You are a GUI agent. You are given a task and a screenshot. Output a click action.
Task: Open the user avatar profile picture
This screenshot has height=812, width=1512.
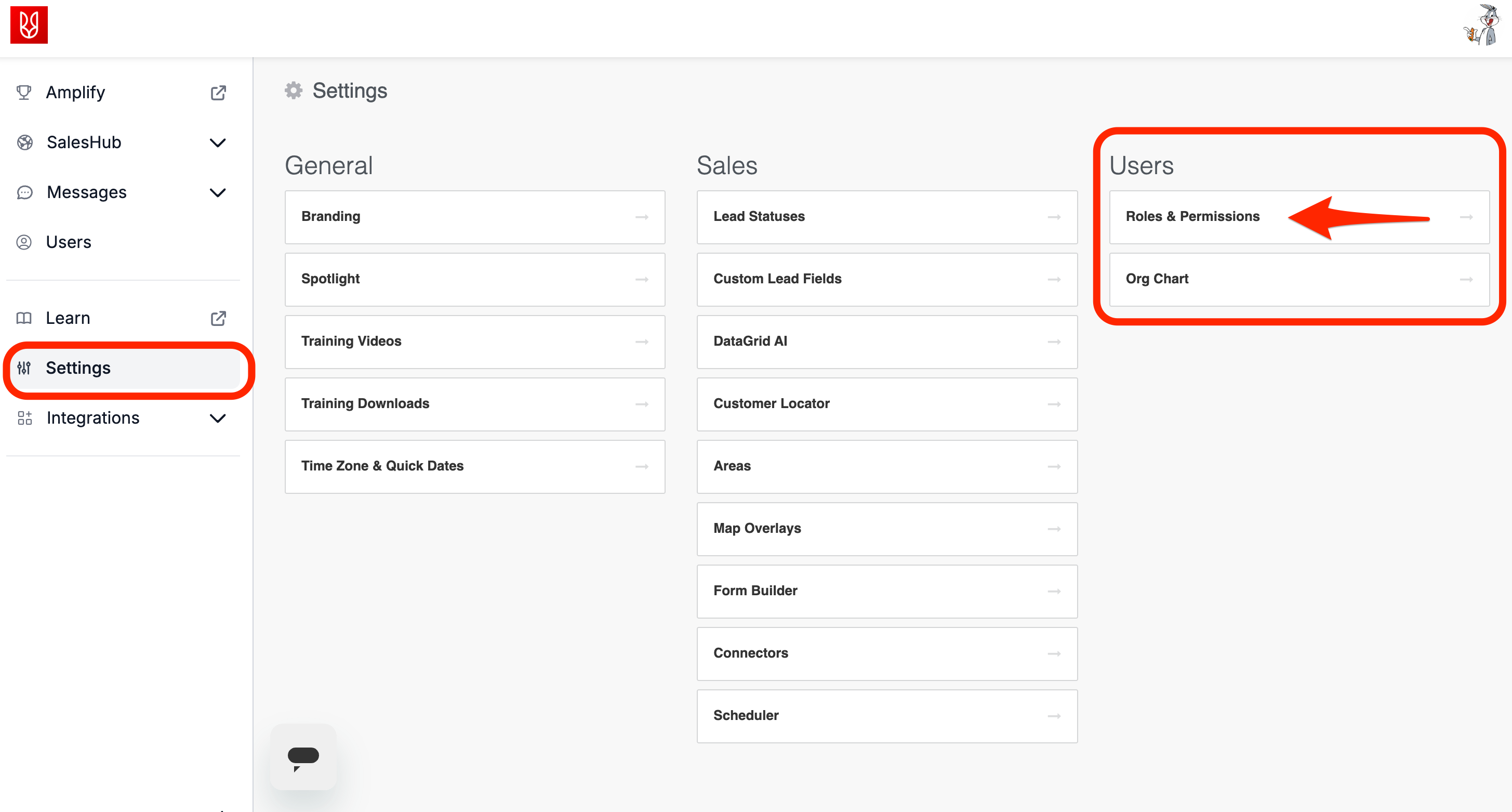(x=1483, y=25)
